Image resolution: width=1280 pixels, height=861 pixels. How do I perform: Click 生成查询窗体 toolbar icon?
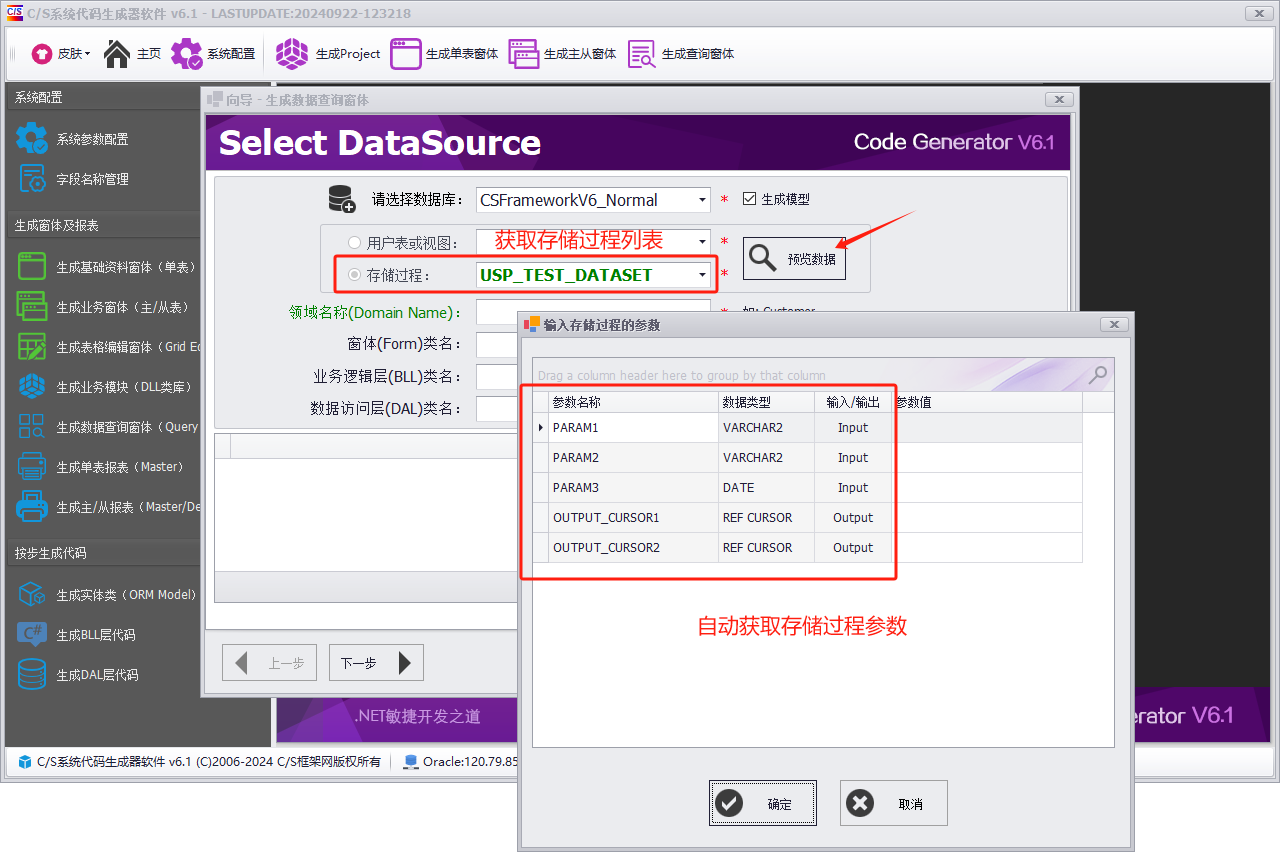[x=642, y=54]
